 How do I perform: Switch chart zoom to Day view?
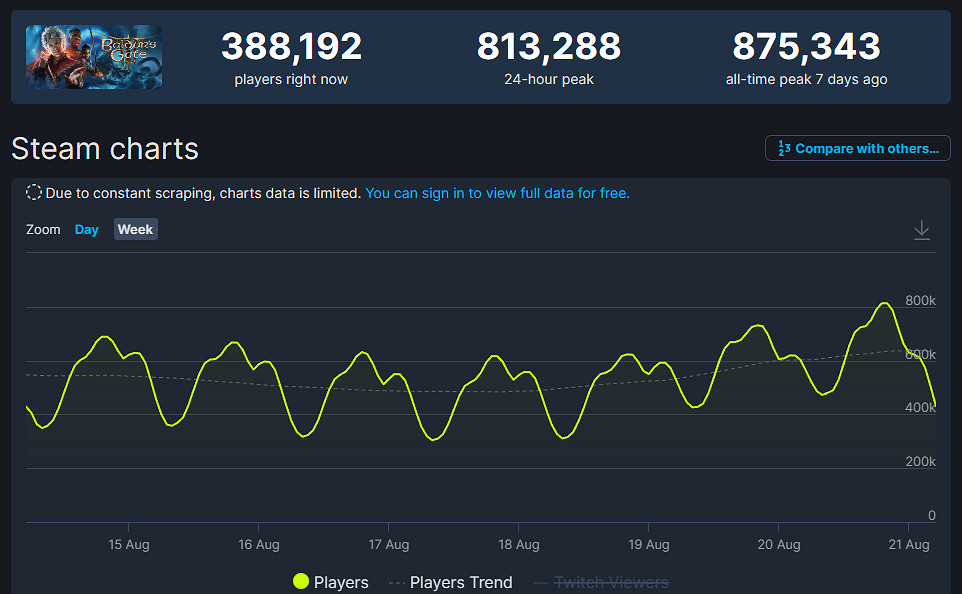tap(86, 229)
